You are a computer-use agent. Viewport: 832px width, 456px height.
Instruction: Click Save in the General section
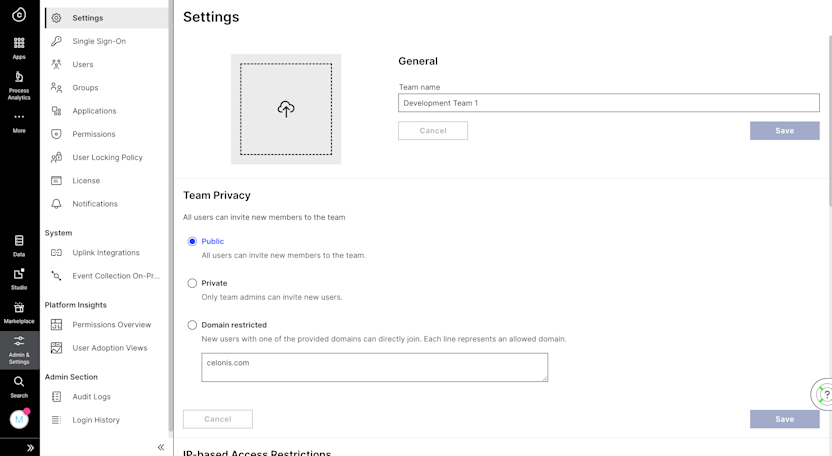[x=785, y=131]
